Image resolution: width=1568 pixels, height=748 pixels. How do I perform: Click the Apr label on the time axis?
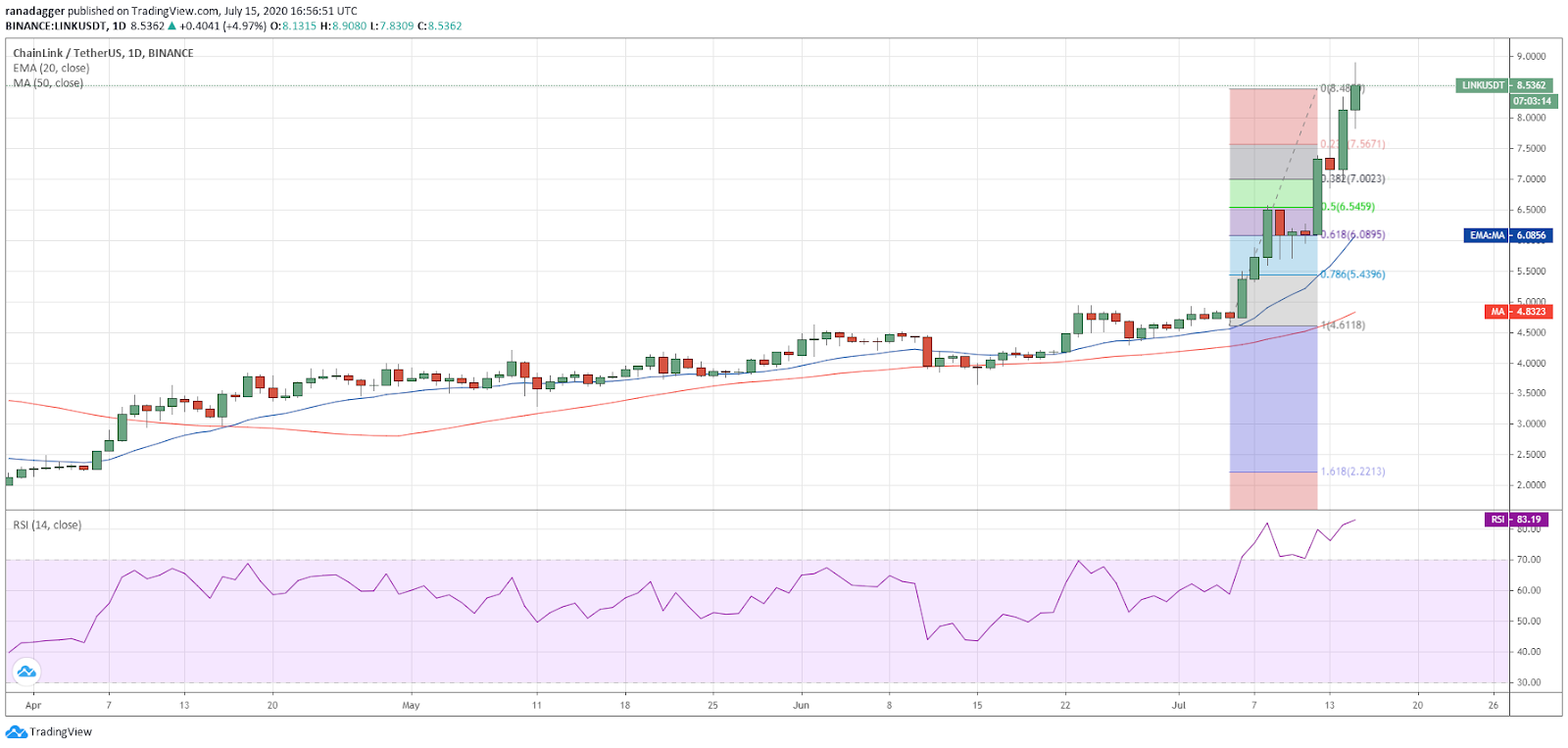[x=33, y=706]
